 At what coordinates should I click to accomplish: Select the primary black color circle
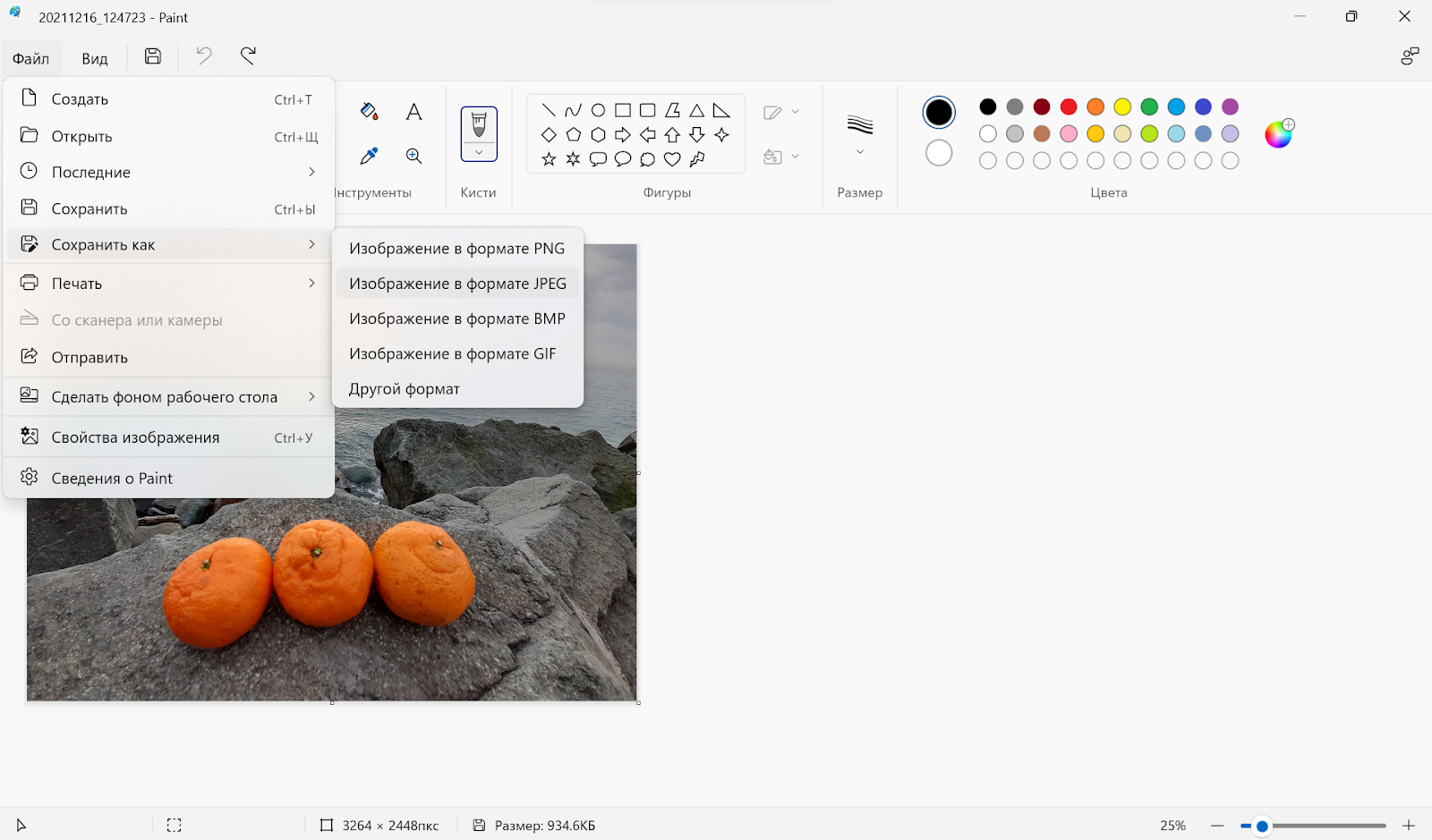click(x=939, y=112)
